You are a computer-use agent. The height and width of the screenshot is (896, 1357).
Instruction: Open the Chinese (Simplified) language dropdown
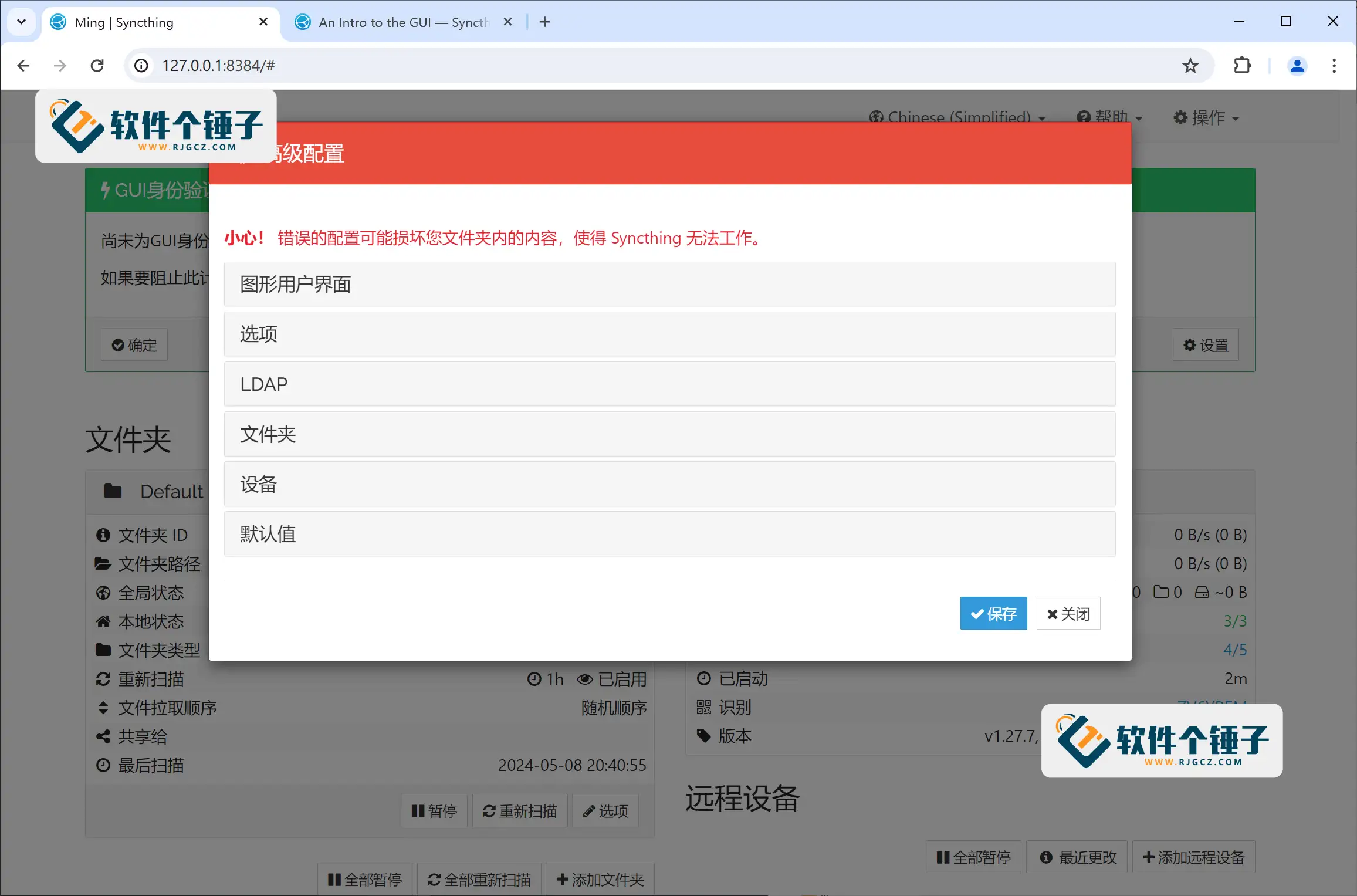(957, 117)
